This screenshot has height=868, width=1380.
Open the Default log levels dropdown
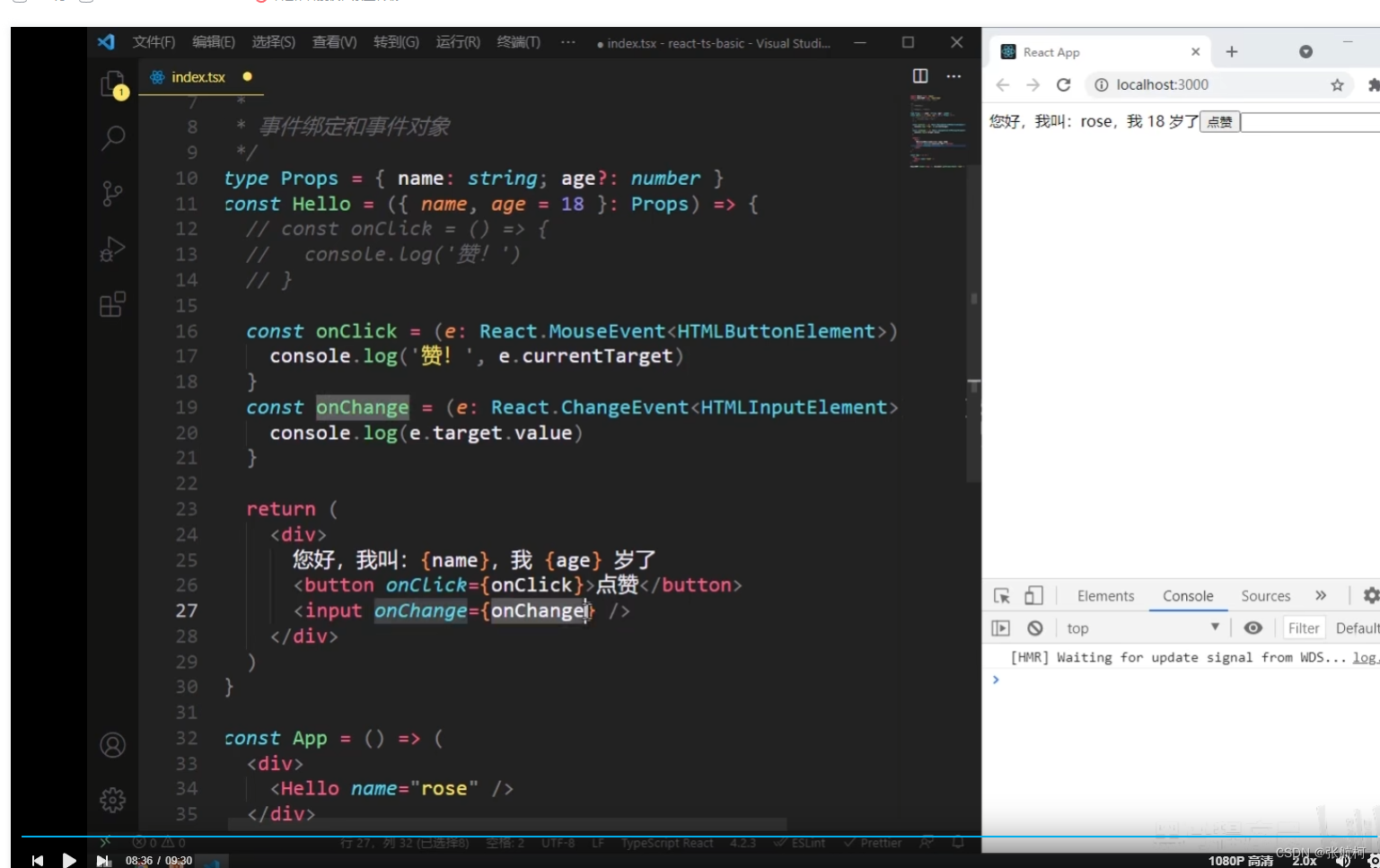(x=1357, y=628)
